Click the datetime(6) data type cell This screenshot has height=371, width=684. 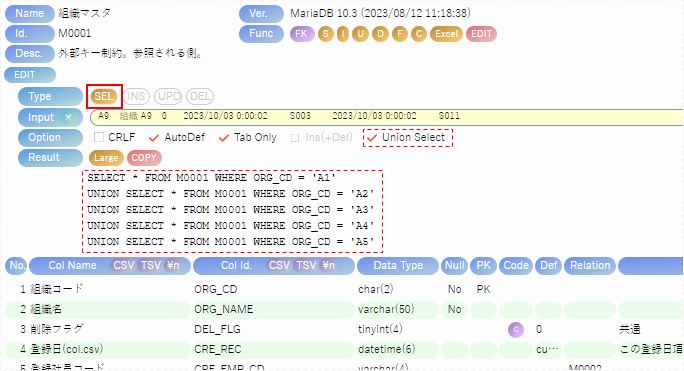pos(386,350)
